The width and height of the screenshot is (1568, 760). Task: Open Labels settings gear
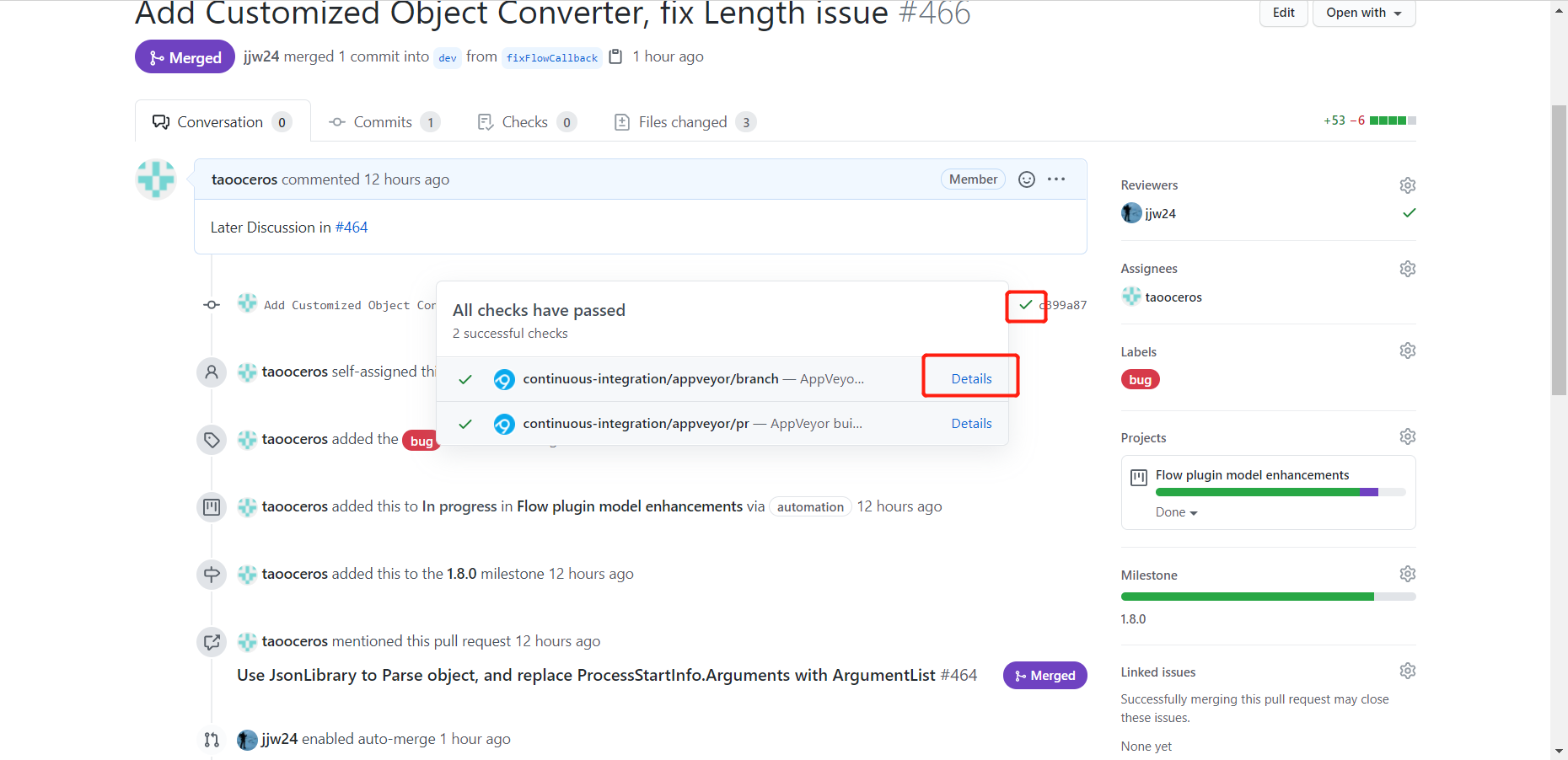[1407, 351]
